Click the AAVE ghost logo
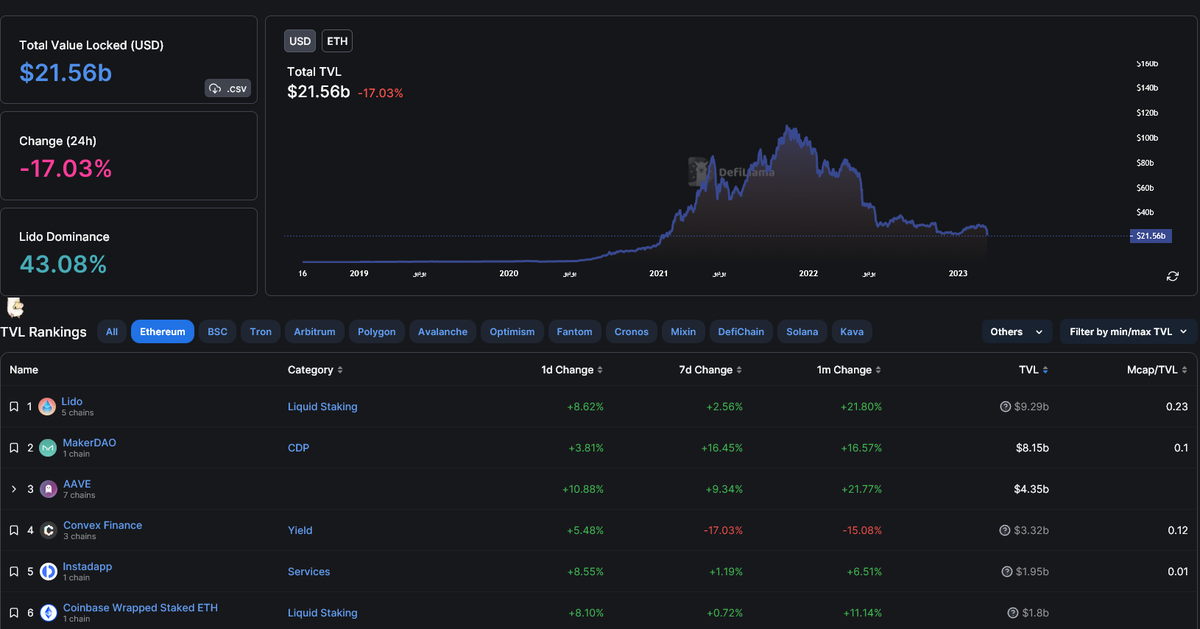 [x=48, y=490]
